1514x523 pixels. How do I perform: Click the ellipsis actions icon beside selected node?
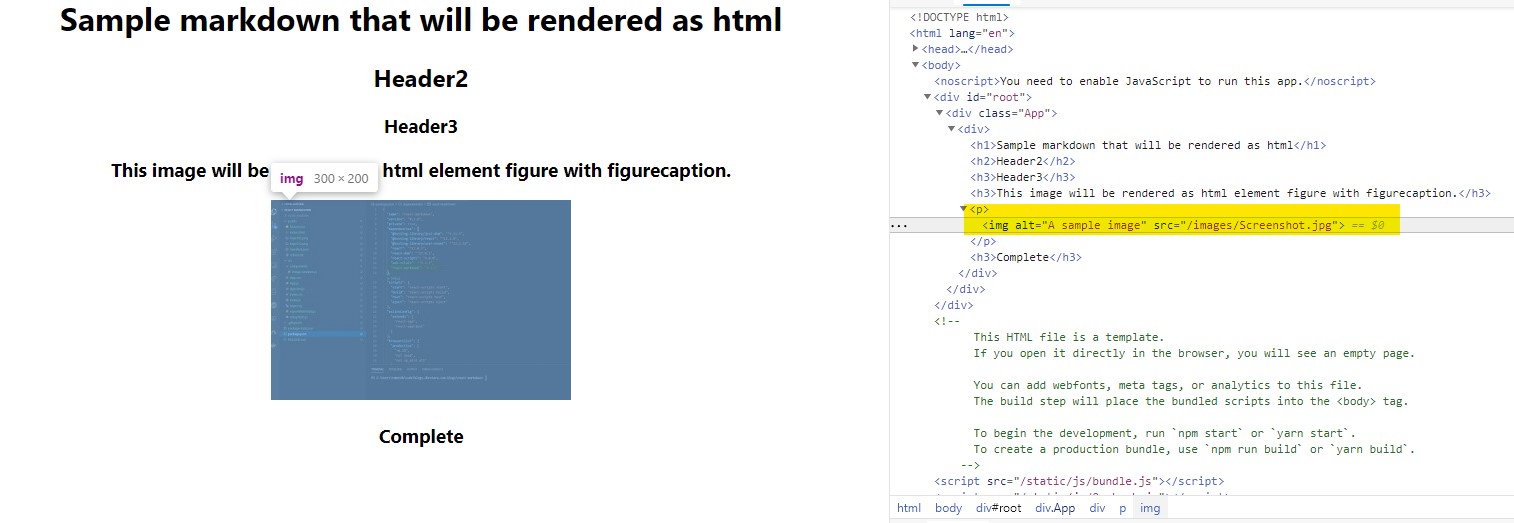[x=899, y=226]
